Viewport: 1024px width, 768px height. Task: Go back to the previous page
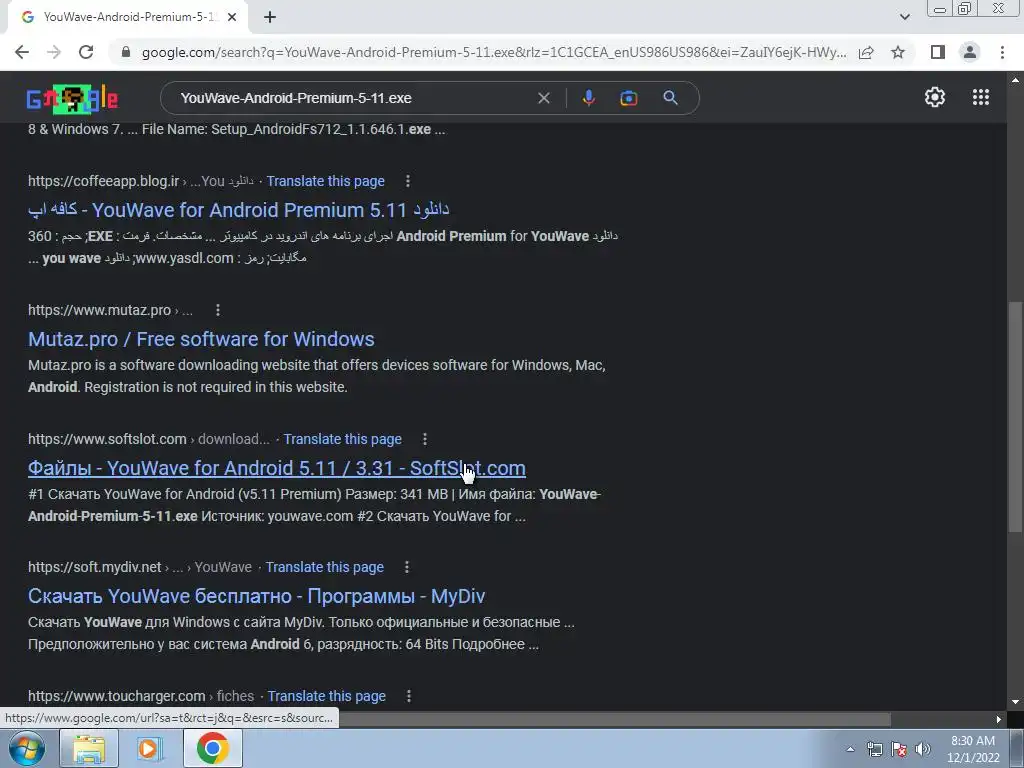[22, 52]
